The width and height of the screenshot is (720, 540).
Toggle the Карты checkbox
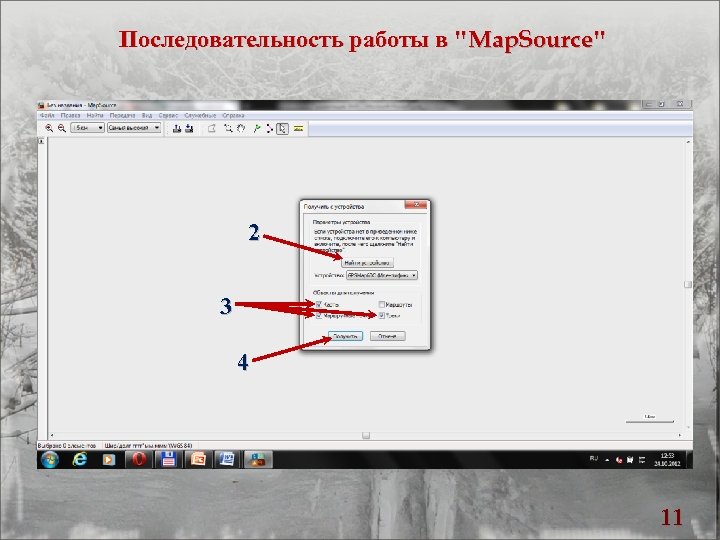pyautogui.click(x=319, y=304)
